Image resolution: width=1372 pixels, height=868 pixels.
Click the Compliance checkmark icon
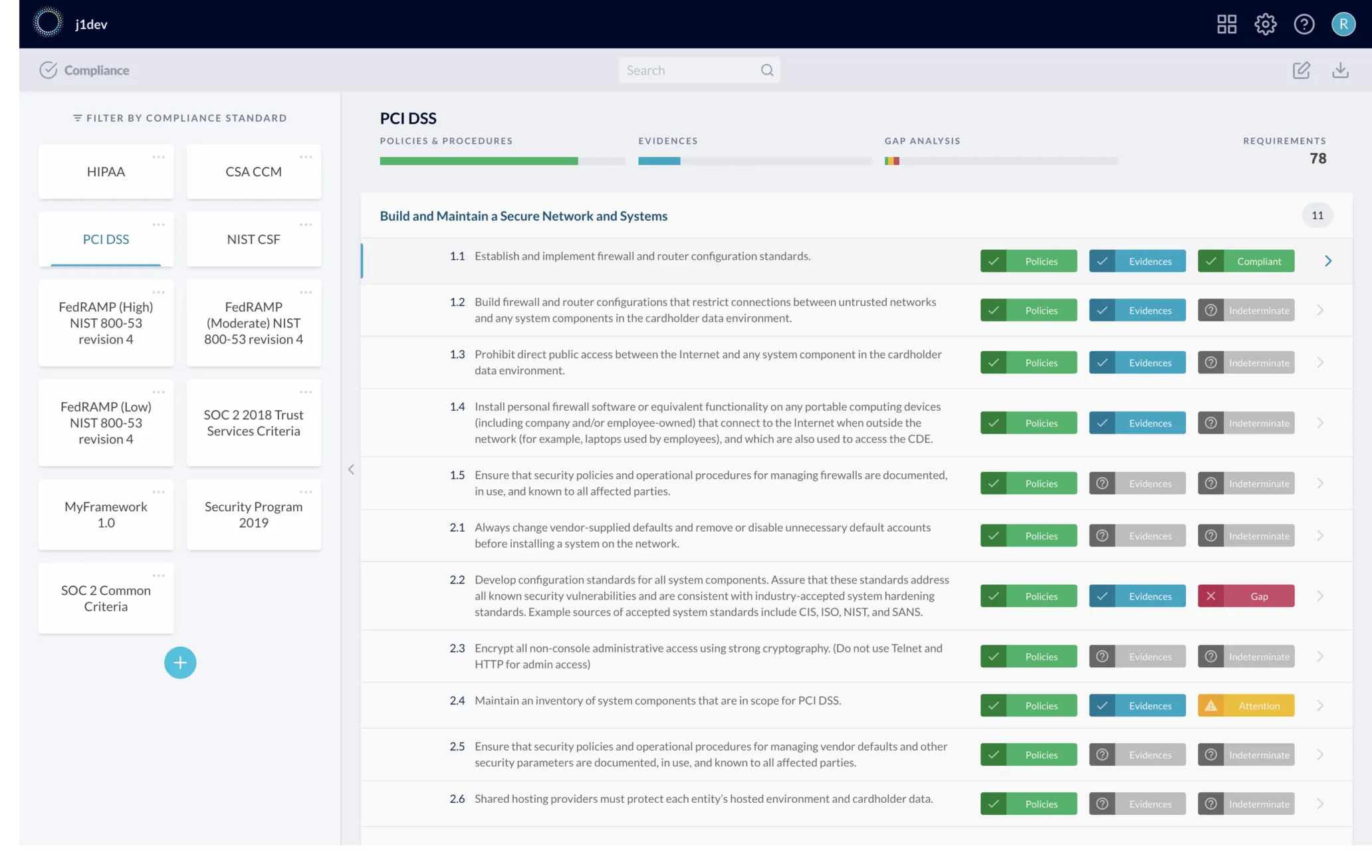48,70
